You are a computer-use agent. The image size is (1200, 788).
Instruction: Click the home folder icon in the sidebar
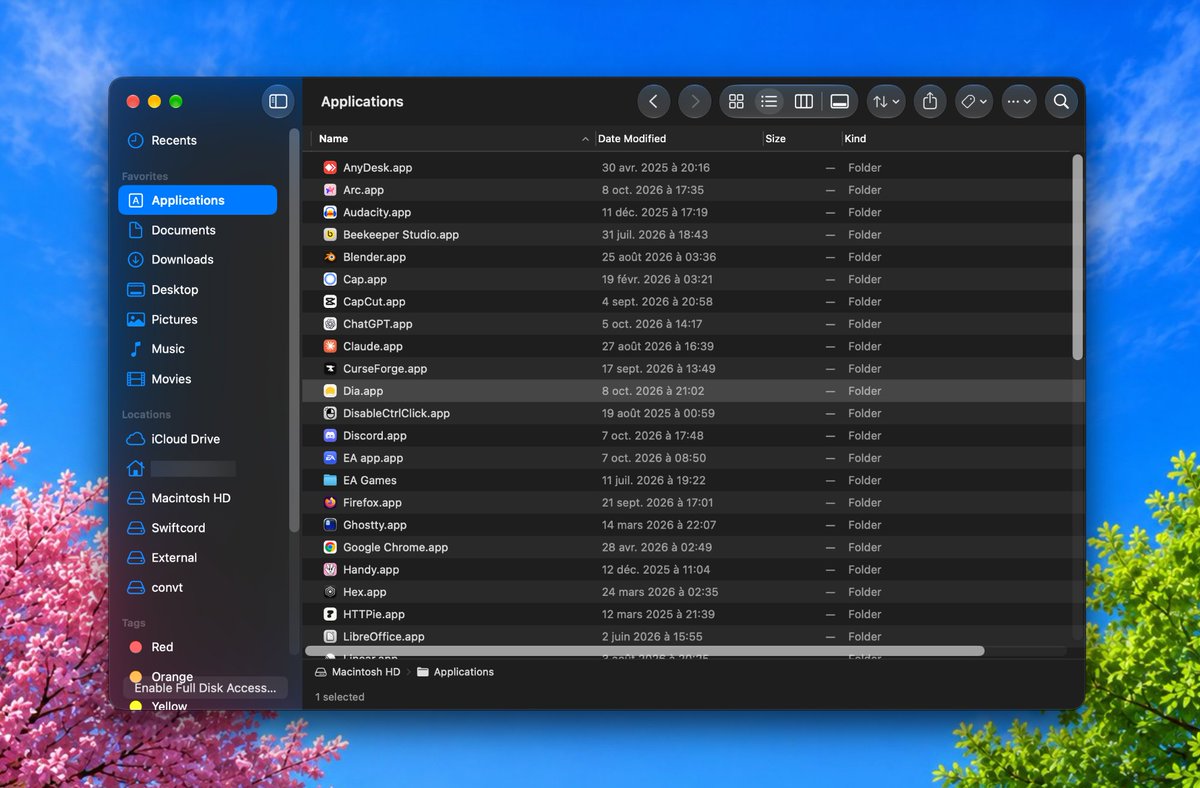coord(135,468)
